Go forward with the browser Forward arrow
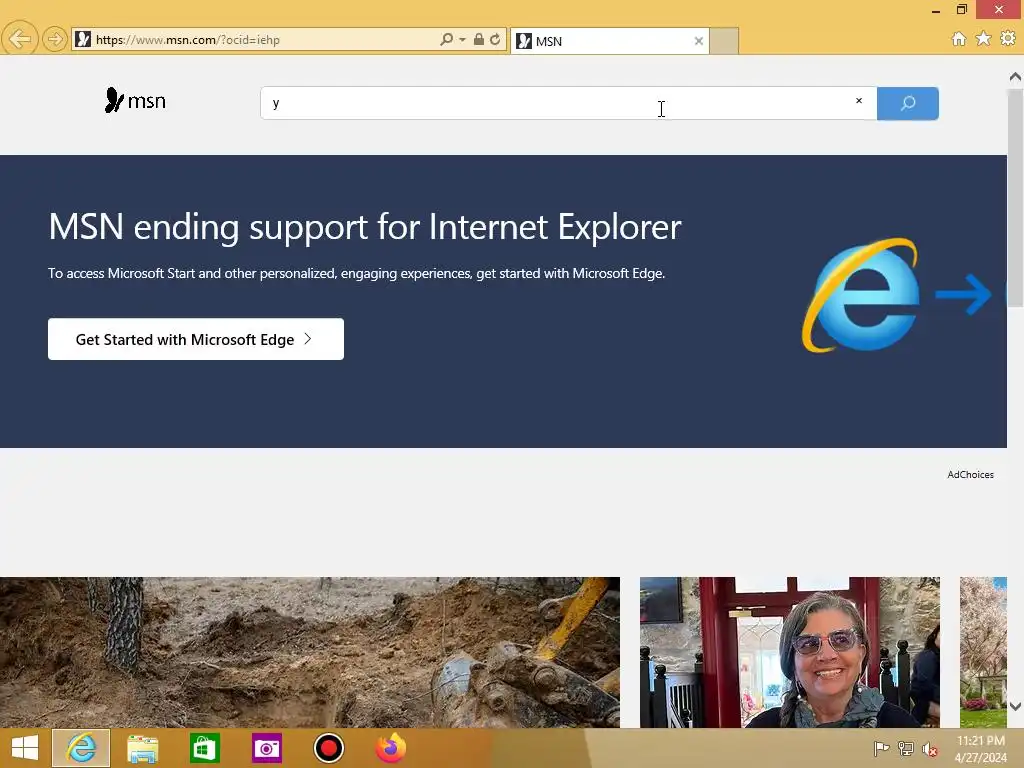 [55, 39]
